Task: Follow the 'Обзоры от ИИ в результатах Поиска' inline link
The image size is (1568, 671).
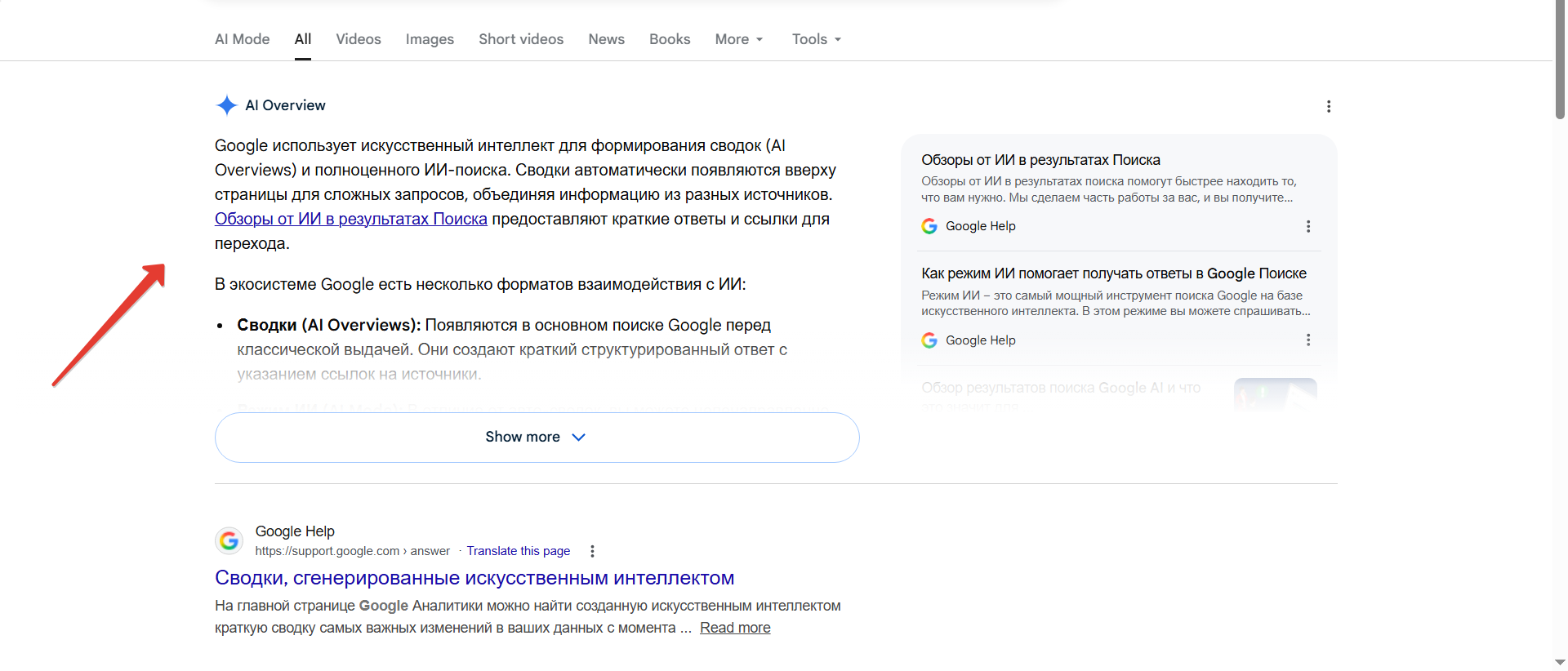Action: [x=351, y=219]
